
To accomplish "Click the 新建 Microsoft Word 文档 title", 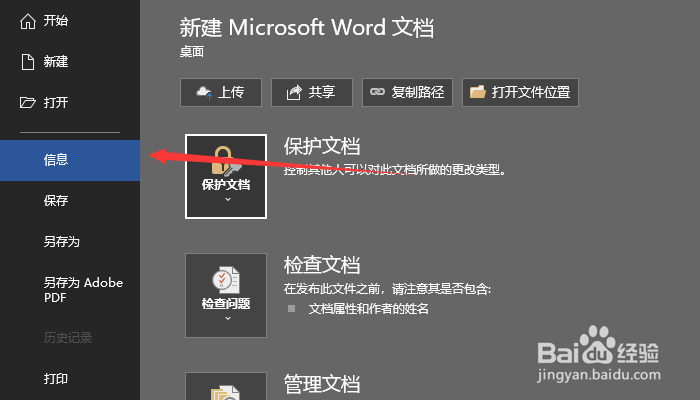I will coord(307,27).
